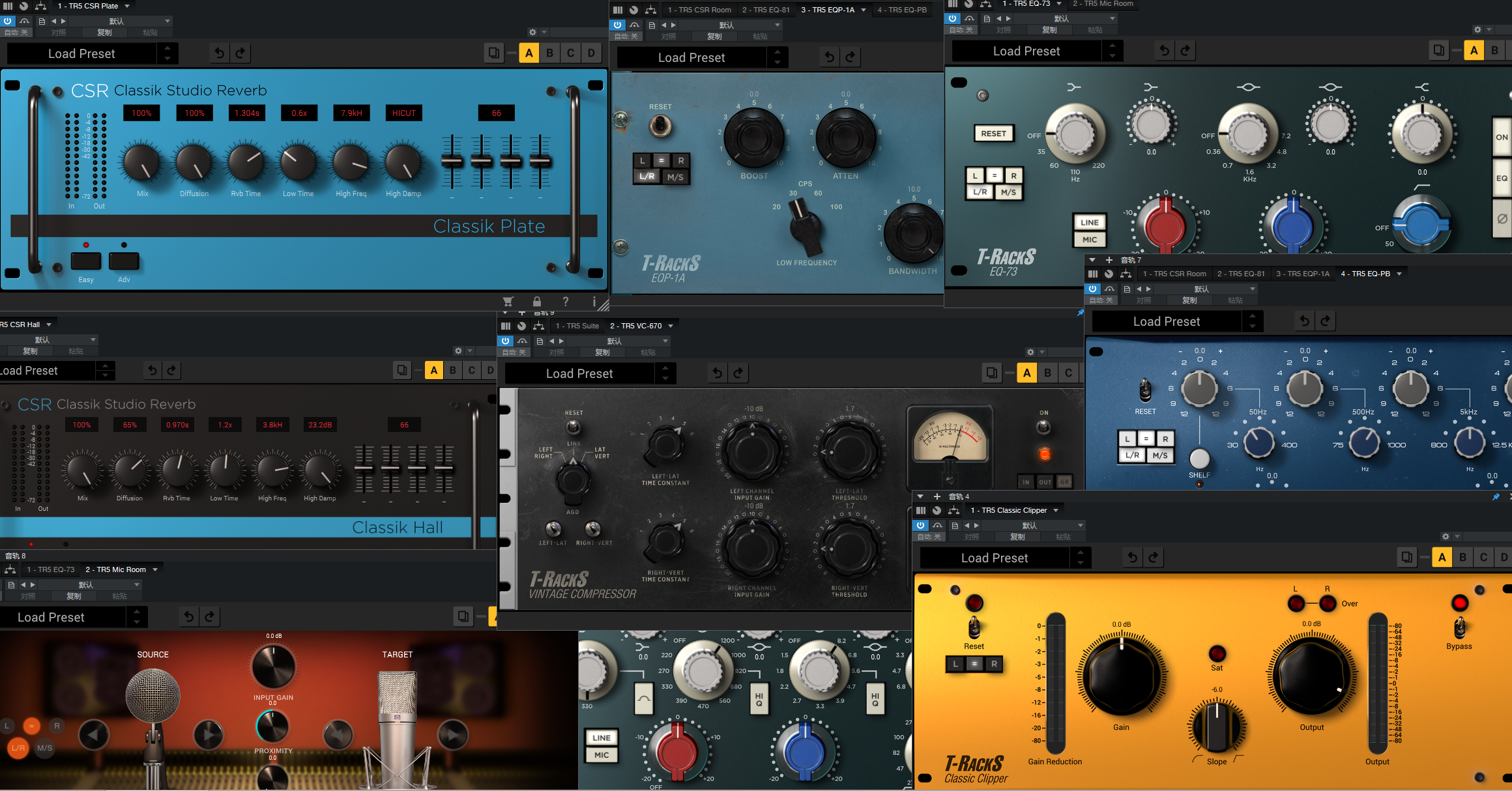
Task: Open gear settings in CSR Plate host bar
Action: click(532, 33)
